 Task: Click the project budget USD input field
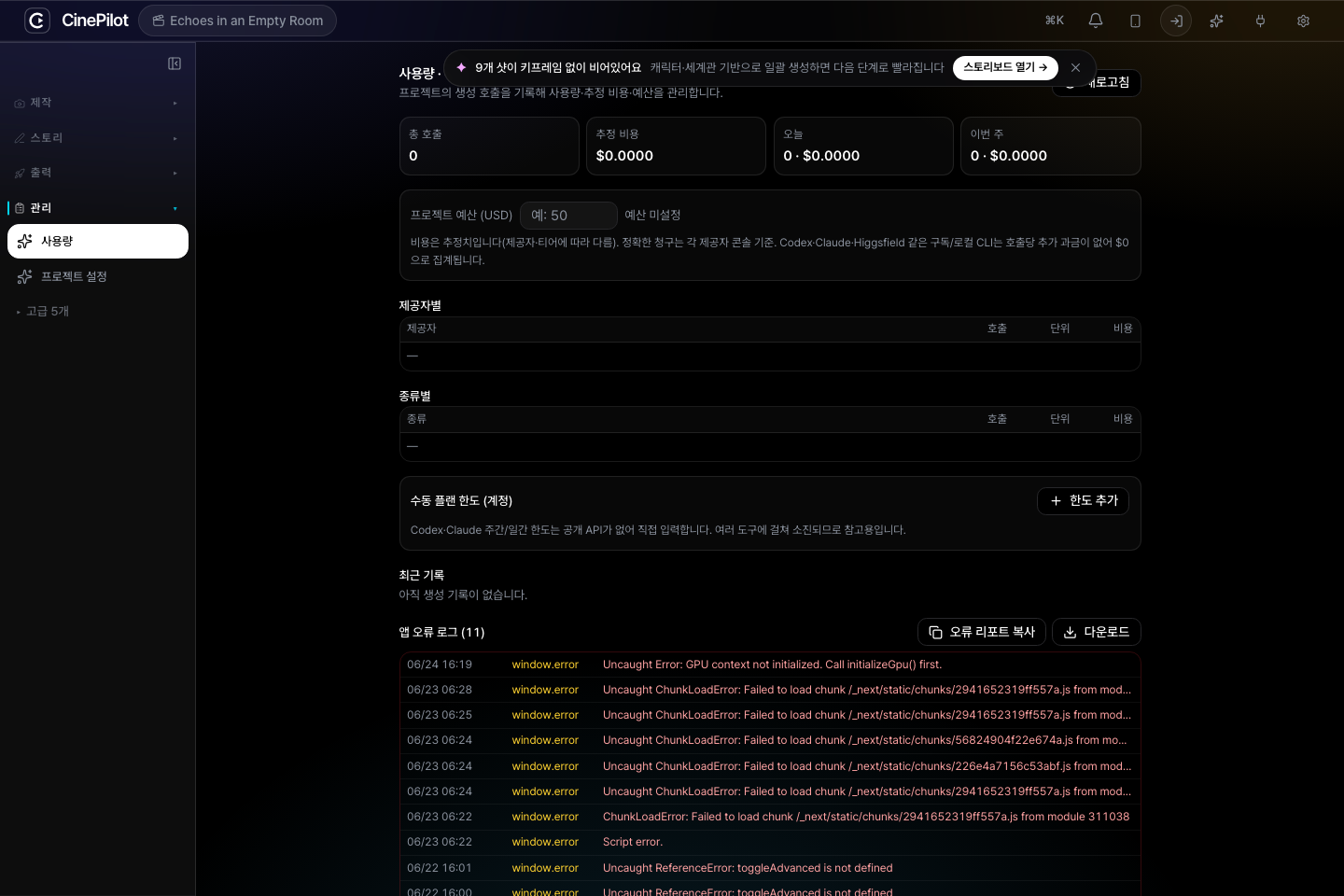coord(568,216)
